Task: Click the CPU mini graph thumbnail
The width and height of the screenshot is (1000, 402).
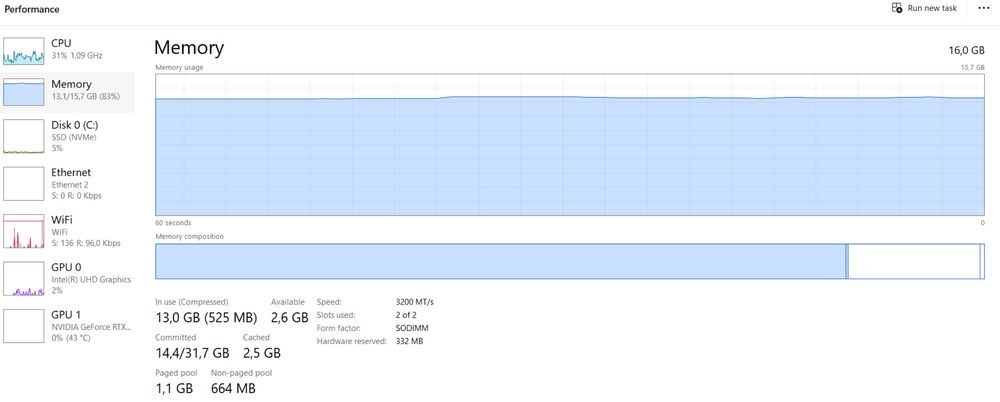Action: pyautogui.click(x=24, y=51)
